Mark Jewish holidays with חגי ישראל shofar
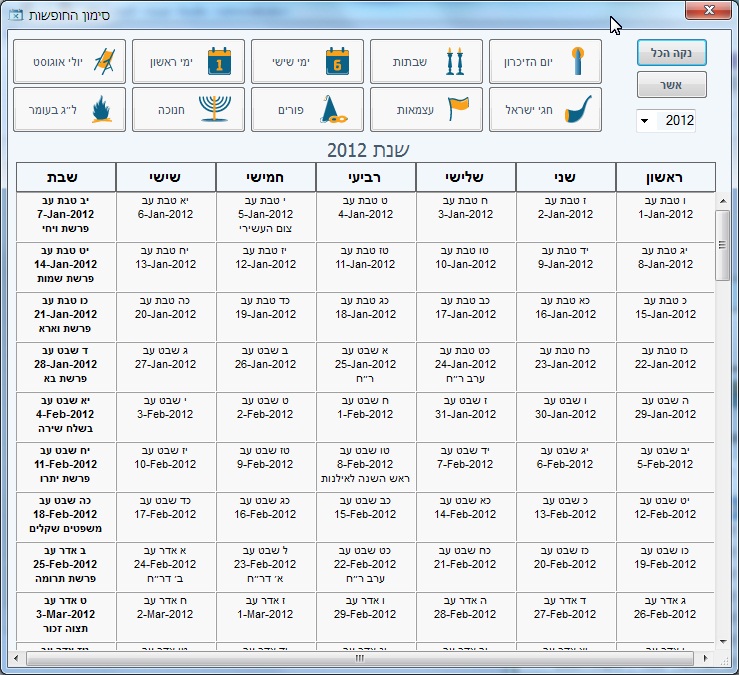Screen dimensions: 739x675 click(x=545, y=110)
